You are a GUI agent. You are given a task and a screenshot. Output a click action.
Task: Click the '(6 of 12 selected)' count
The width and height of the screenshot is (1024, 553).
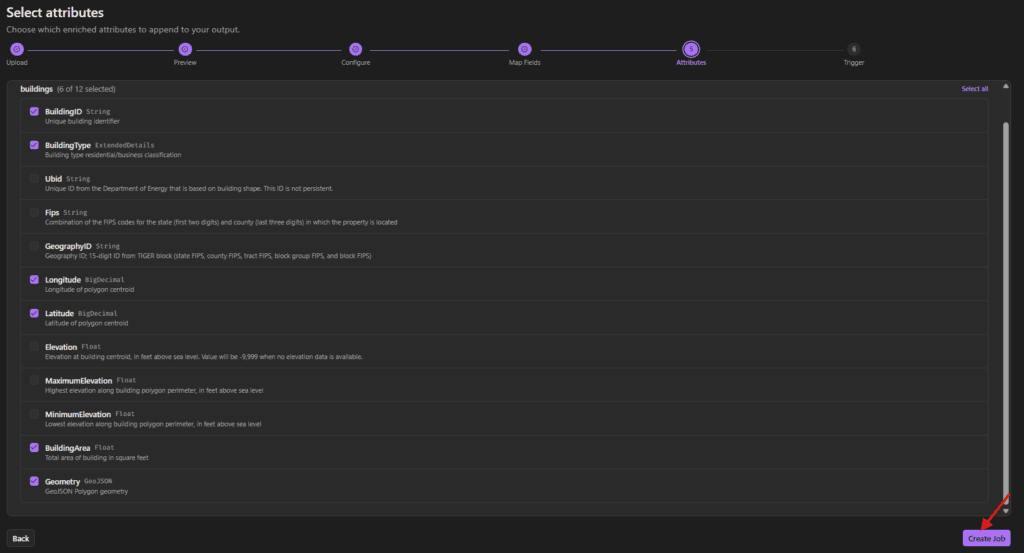click(86, 89)
